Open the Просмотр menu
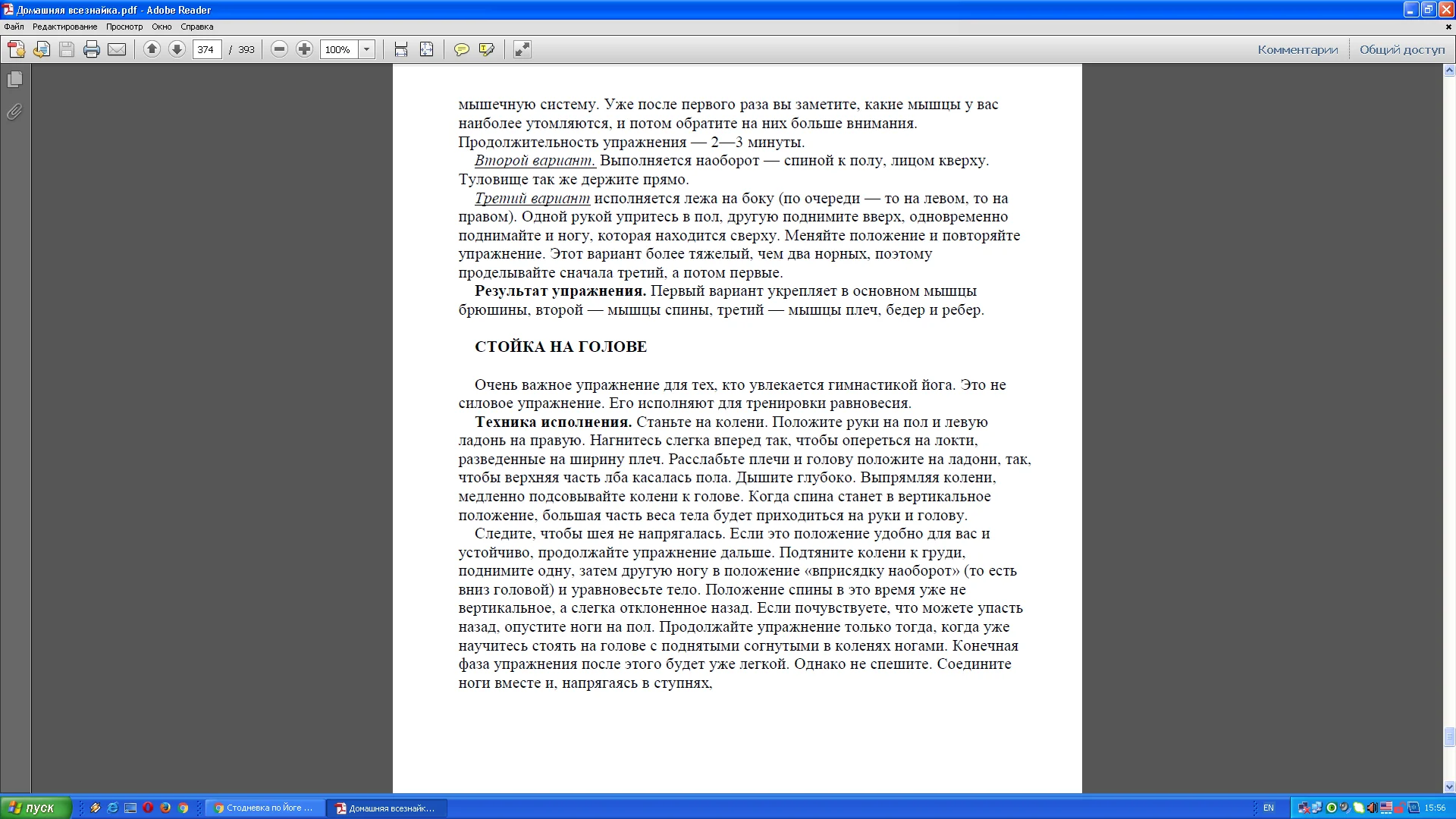This screenshot has width=1456, height=819. point(124,27)
